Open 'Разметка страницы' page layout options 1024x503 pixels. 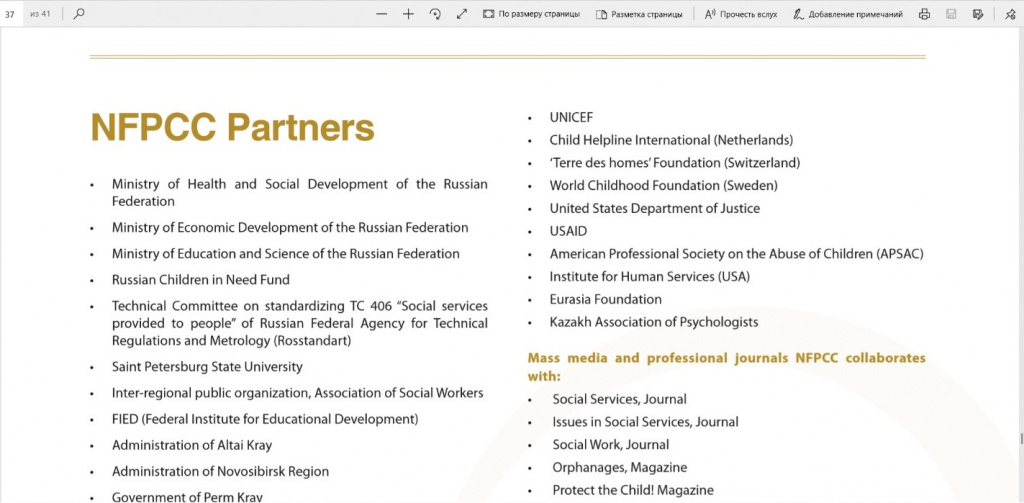pyautogui.click(x=639, y=14)
